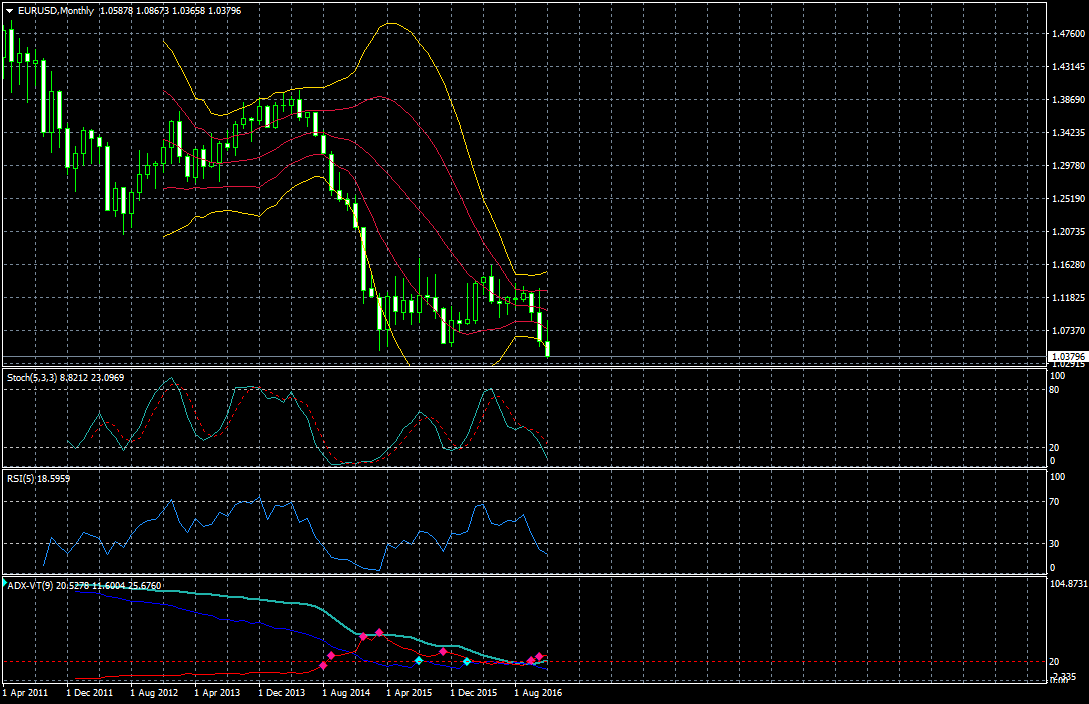Image resolution: width=1089 pixels, height=704 pixels.
Task: Click the 1 Aug 2016 date label
Action: coord(538,691)
